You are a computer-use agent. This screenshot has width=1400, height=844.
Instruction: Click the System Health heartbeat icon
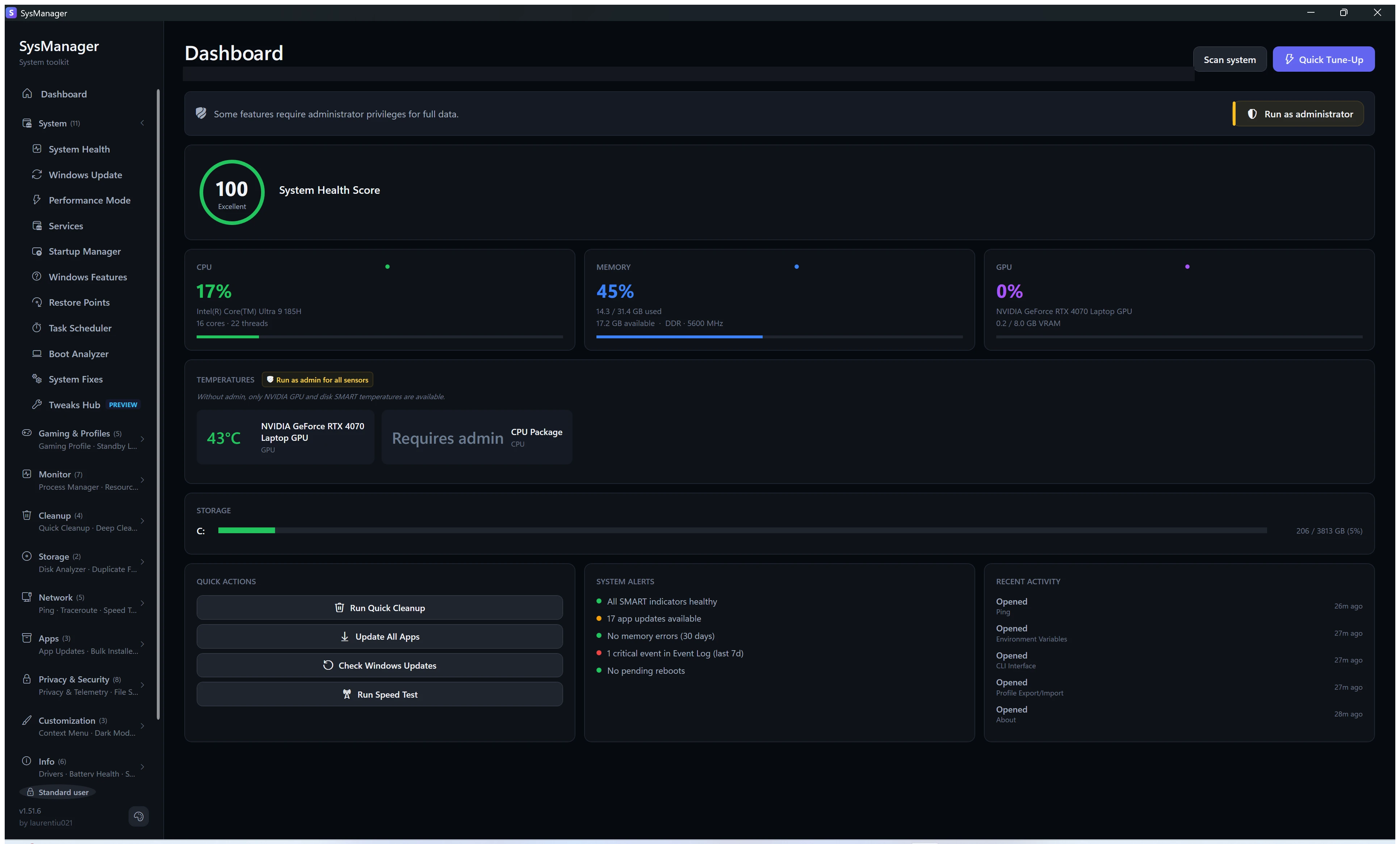pos(37,149)
